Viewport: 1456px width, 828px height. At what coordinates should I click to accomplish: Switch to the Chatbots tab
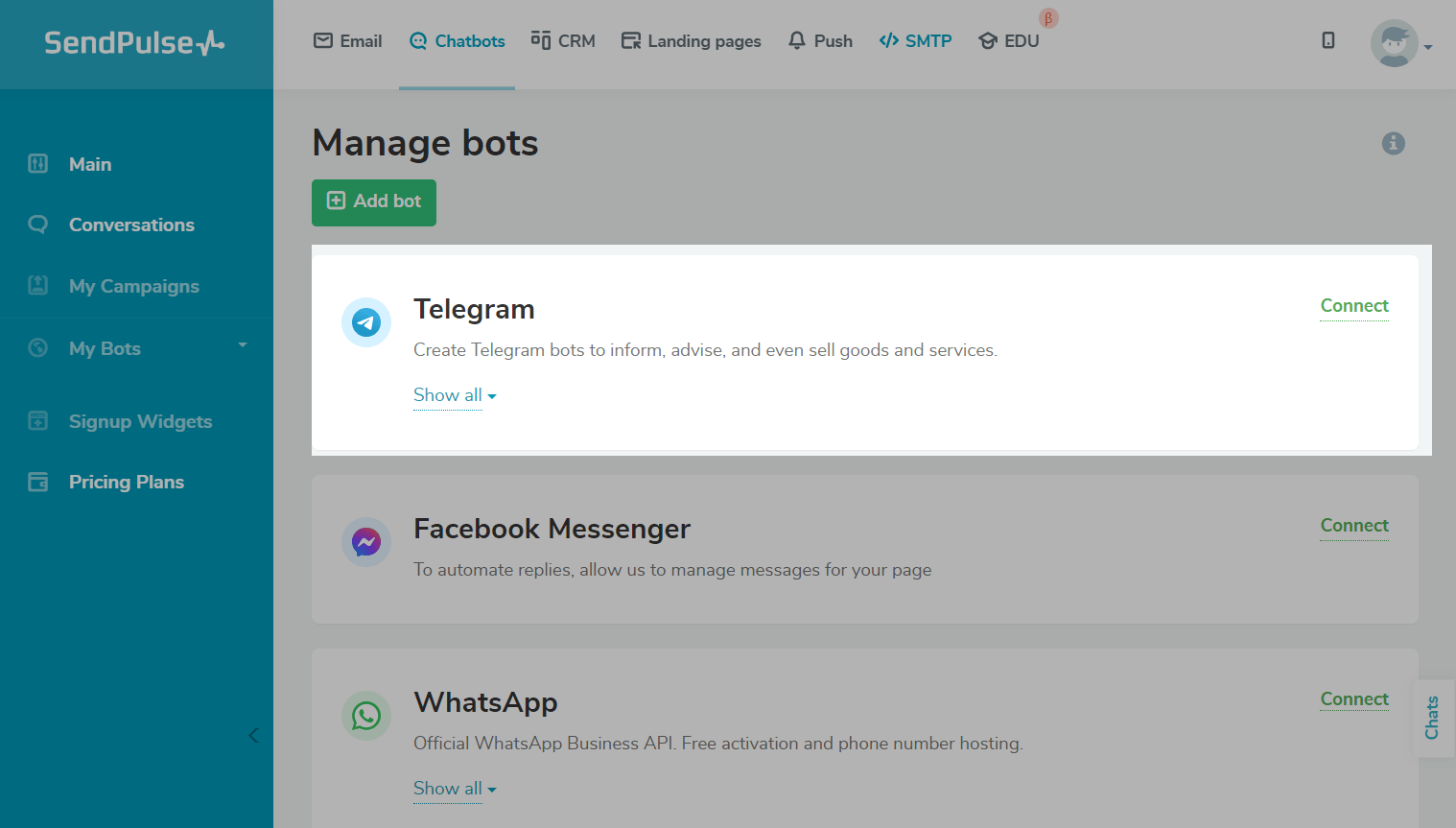click(x=457, y=41)
